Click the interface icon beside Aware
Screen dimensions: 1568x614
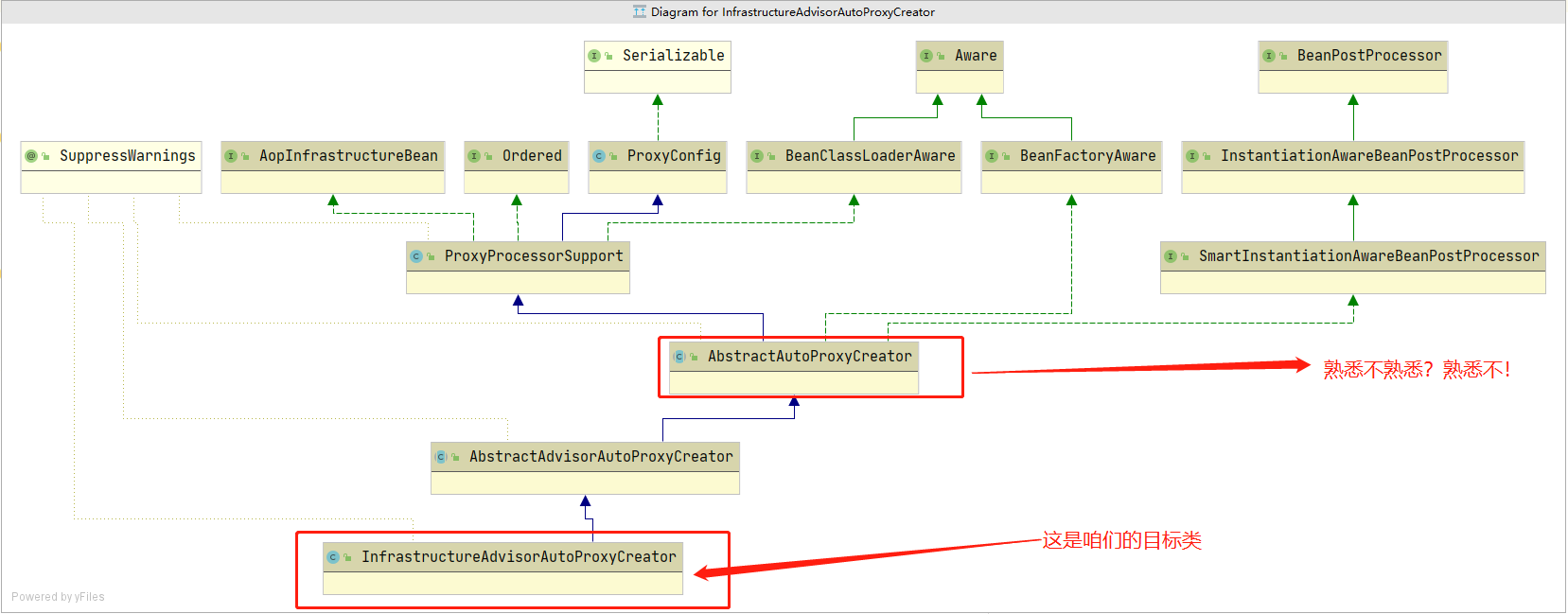pyautogui.click(x=926, y=56)
